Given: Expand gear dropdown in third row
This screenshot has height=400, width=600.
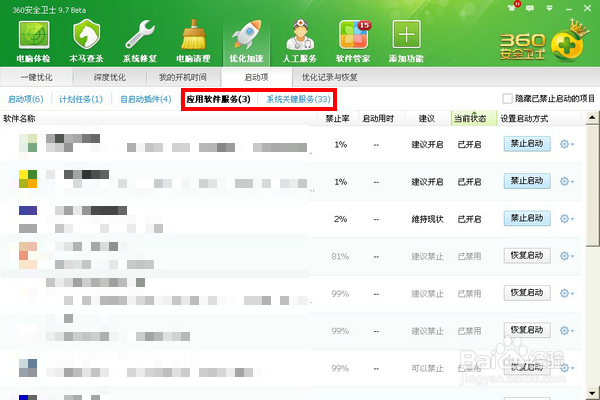Looking at the screenshot, I should 567,219.
